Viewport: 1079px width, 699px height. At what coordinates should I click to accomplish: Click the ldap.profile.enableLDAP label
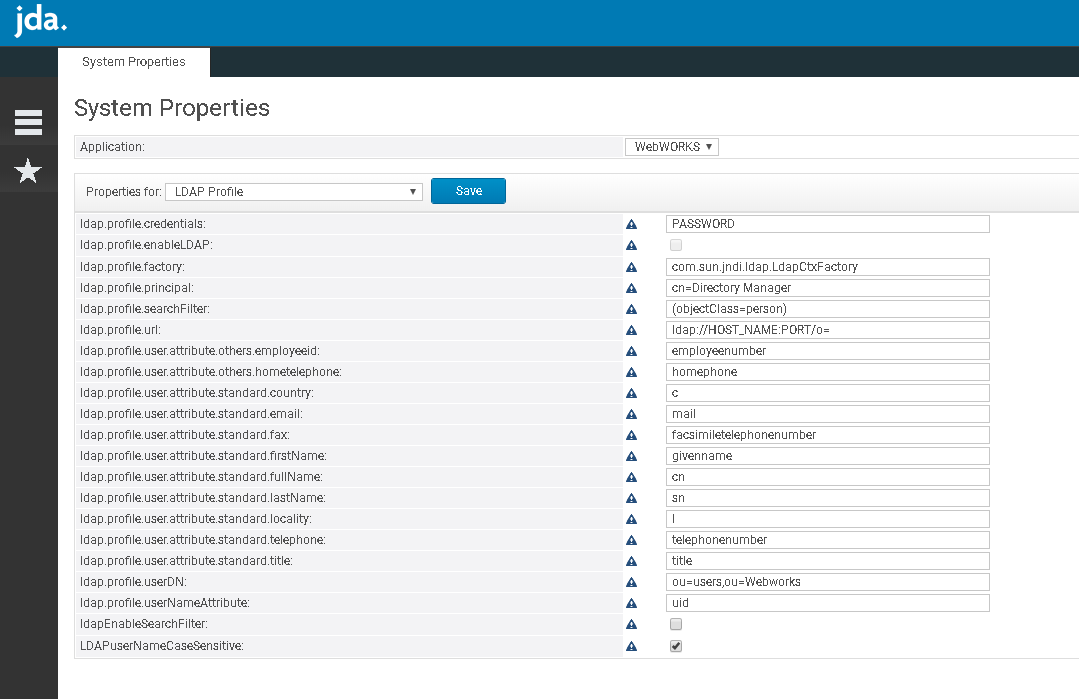pos(146,245)
